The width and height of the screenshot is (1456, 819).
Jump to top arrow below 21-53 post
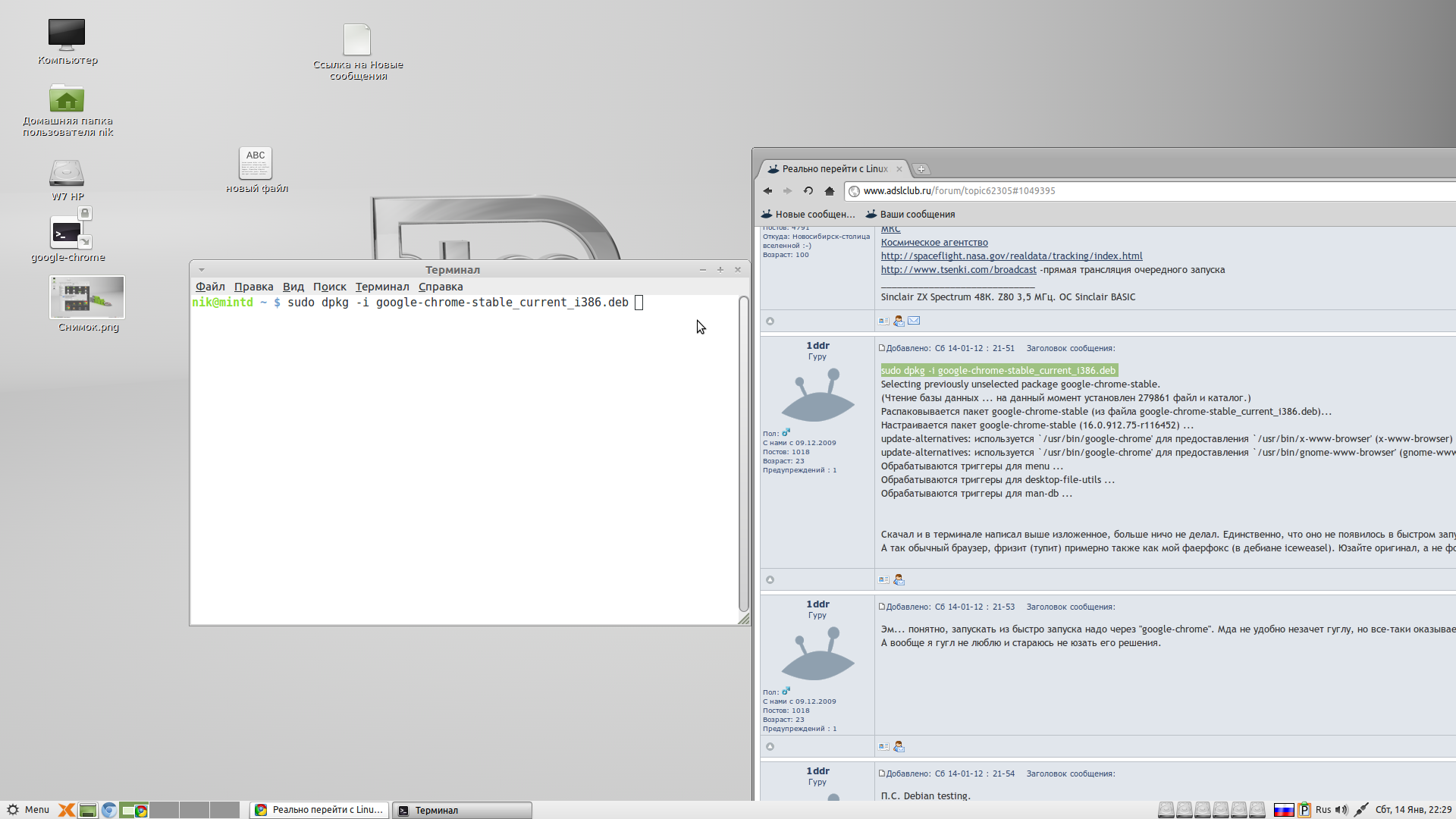[x=770, y=747]
